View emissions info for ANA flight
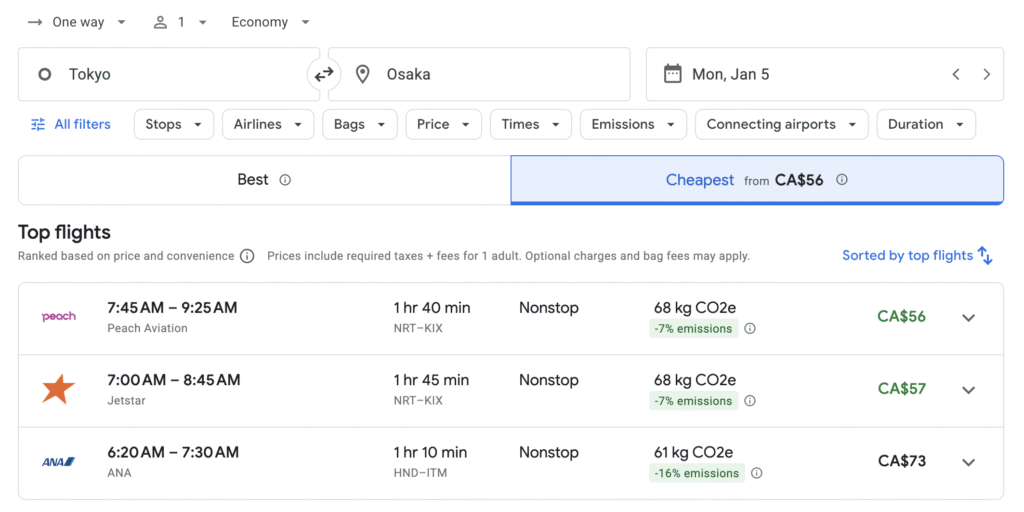The image size is (1024, 512). [757, 473]
